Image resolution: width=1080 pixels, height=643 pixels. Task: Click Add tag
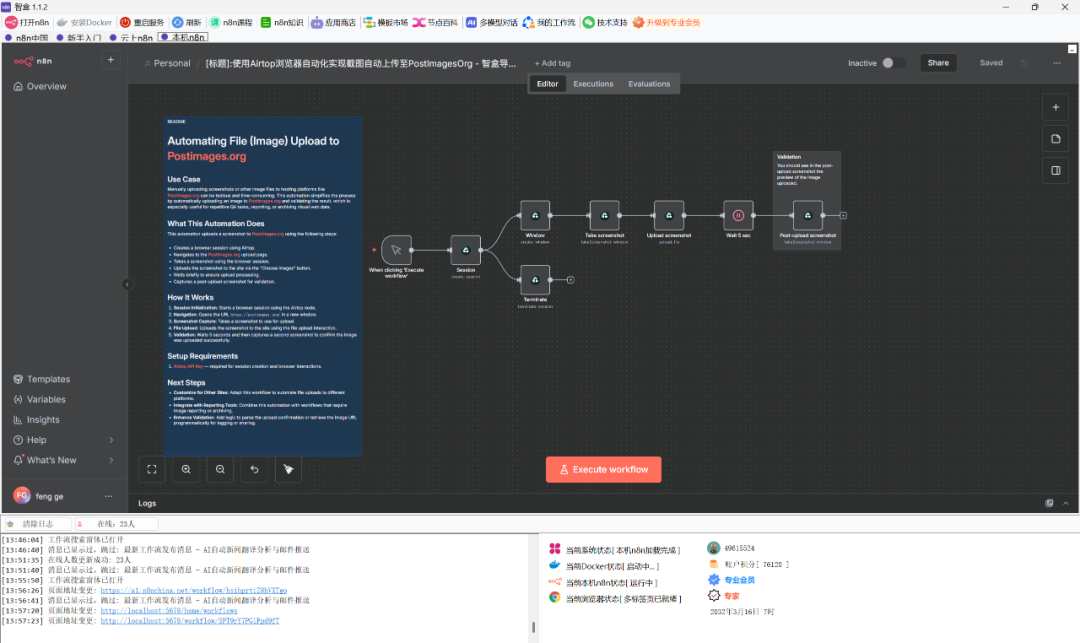tap(552, 63)
